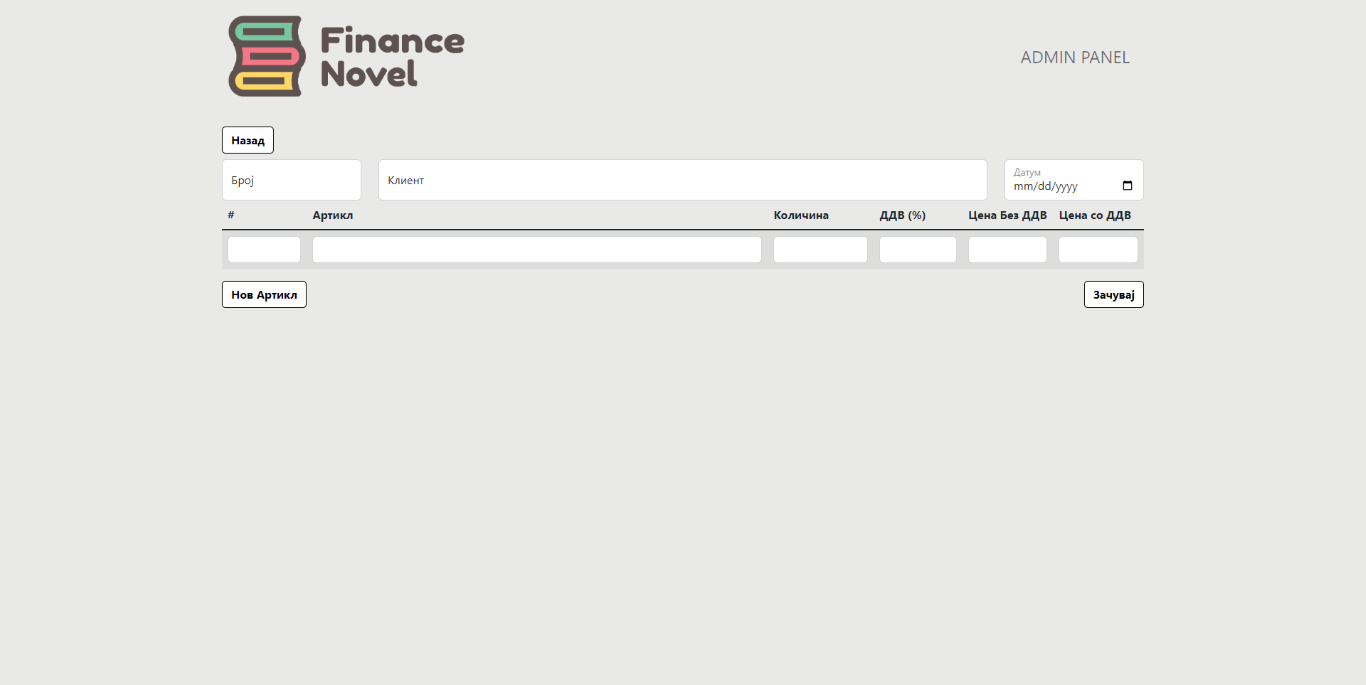Click the stacked books logo icon

(265, 56)
